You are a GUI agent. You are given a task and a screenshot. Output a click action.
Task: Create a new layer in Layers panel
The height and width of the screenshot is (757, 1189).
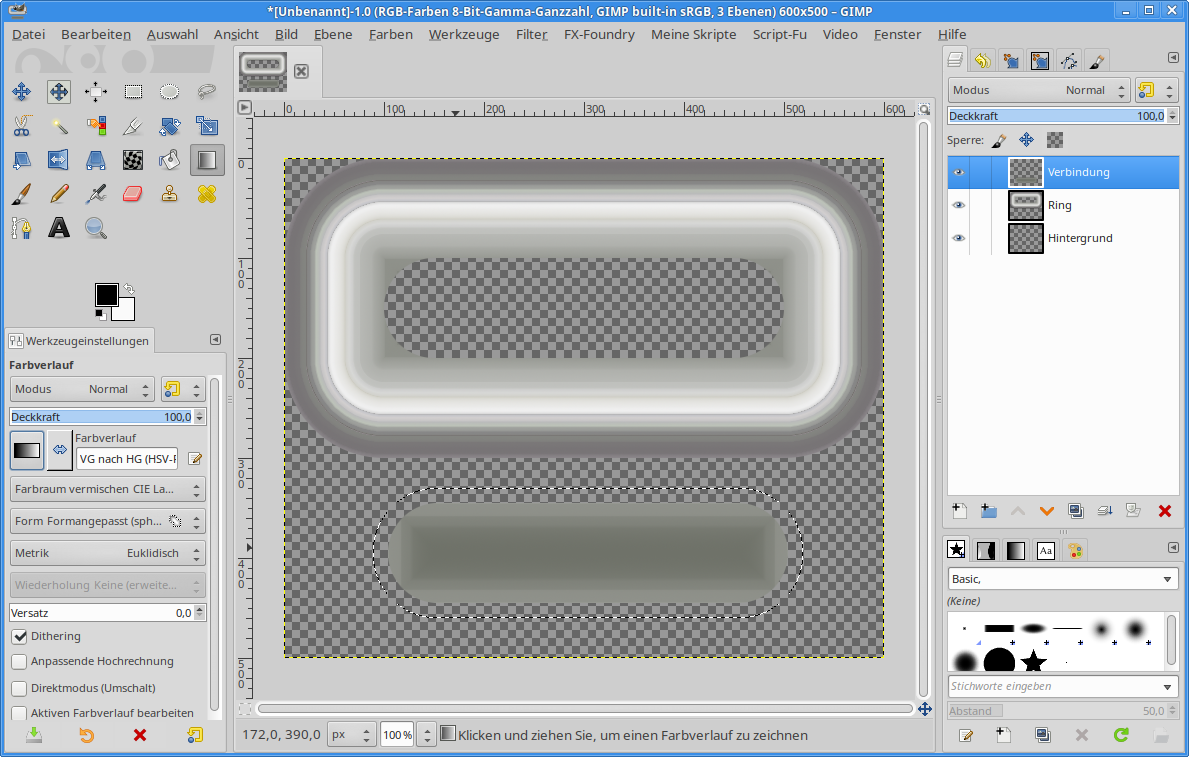click(959, 511)
